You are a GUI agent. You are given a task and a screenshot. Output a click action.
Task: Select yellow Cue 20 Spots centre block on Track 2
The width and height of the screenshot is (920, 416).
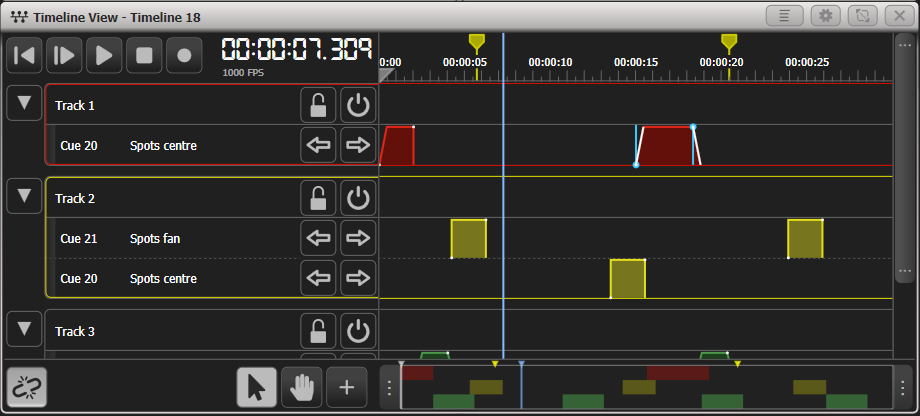coord(628,279)
